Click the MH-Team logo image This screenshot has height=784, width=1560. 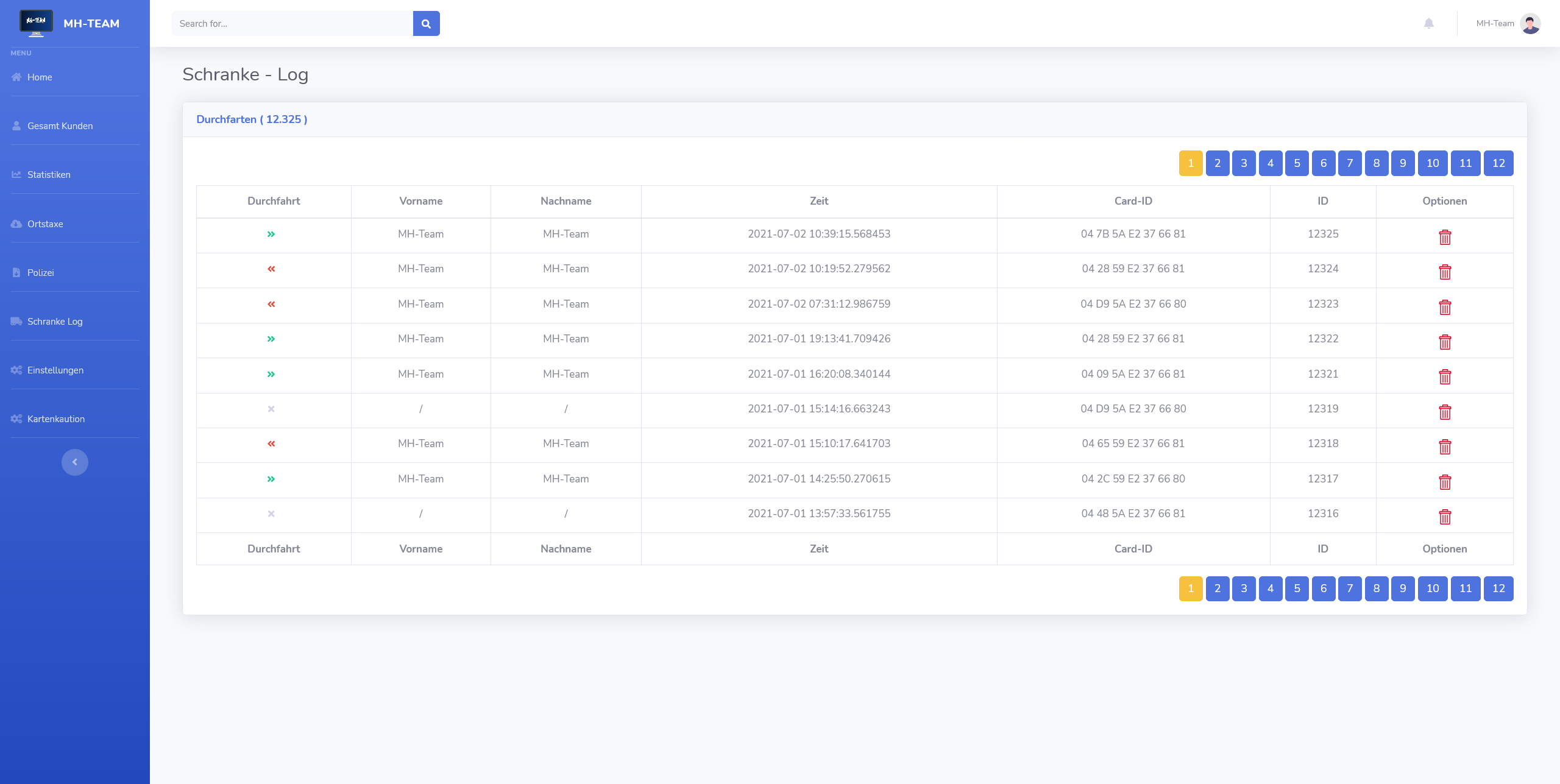tap(36, 23)
